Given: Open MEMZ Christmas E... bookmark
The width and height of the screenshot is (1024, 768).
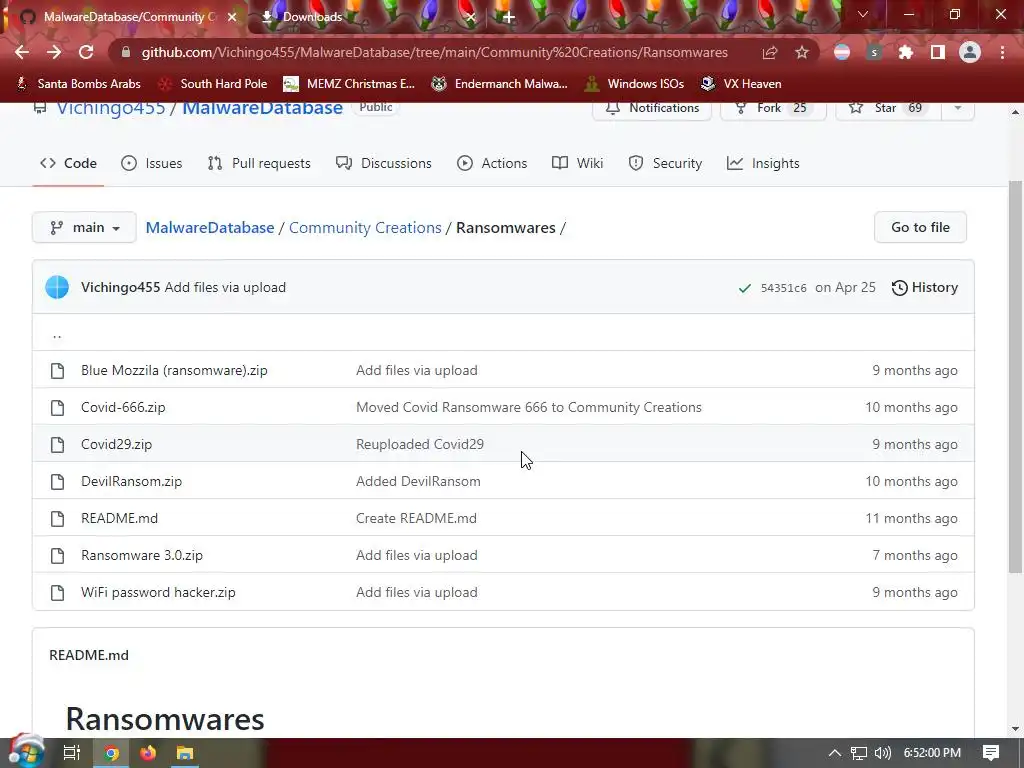Looking at the screenshot, I should [349, 84].
